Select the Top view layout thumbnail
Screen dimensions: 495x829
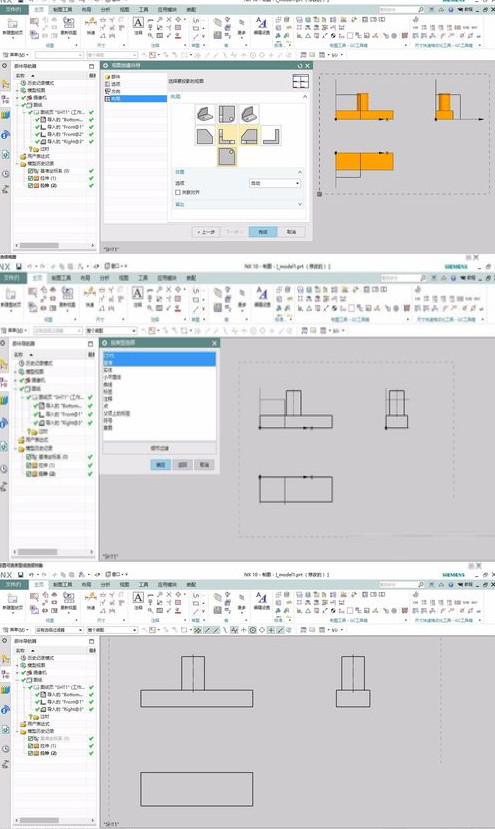pos(227,114)
